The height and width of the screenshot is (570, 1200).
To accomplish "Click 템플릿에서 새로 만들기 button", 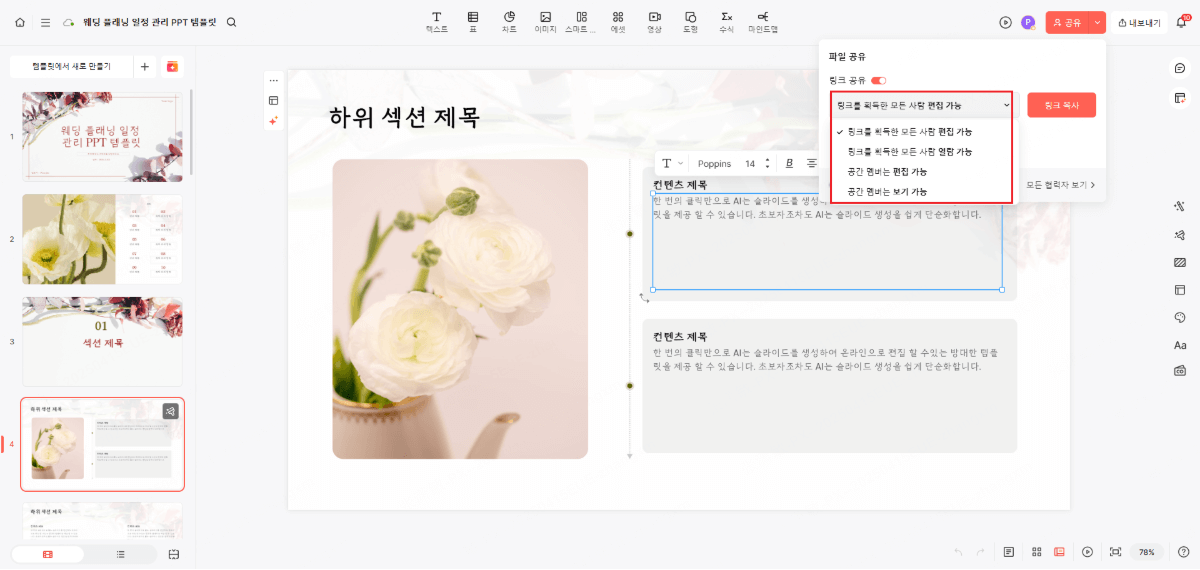I will coord(70,66).
